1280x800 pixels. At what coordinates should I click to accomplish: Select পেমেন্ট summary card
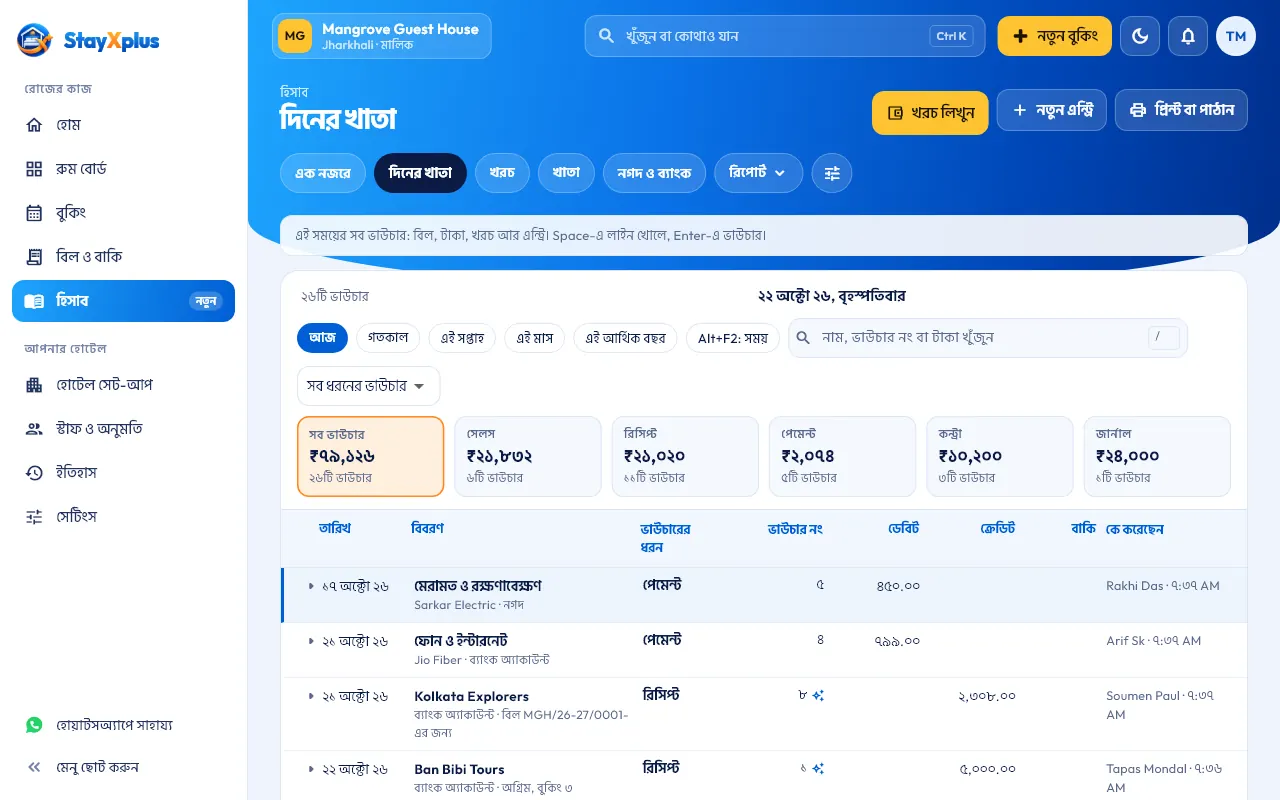842,456
